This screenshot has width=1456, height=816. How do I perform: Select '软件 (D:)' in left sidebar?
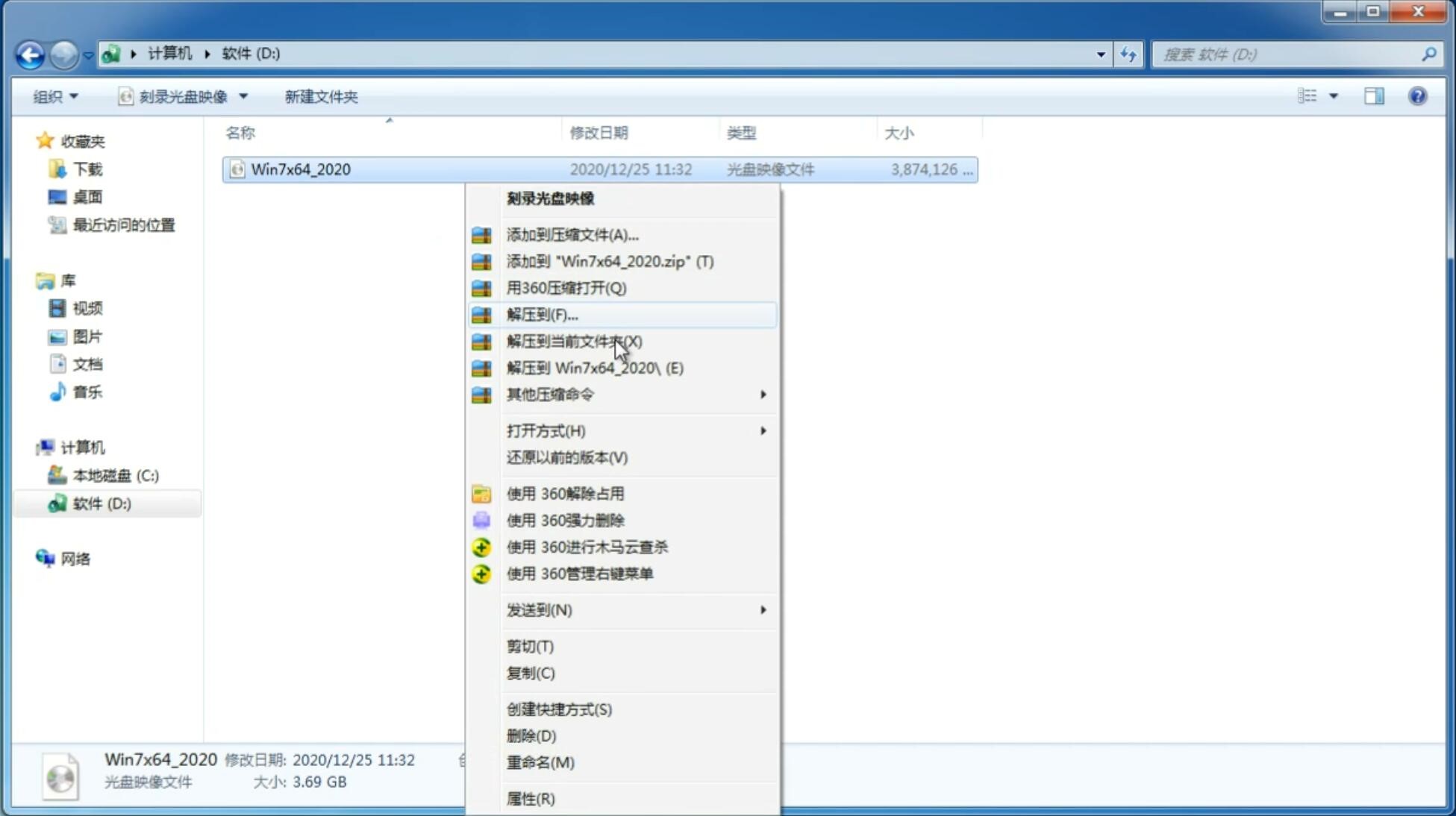[x=102, y=503]
